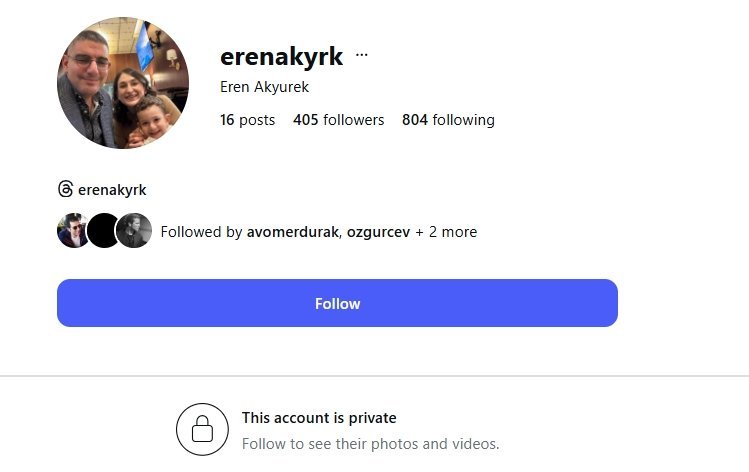The width and height of the screenshot is (749, 472).
Task: View the 405 followers list
Action: coord(338,119)
